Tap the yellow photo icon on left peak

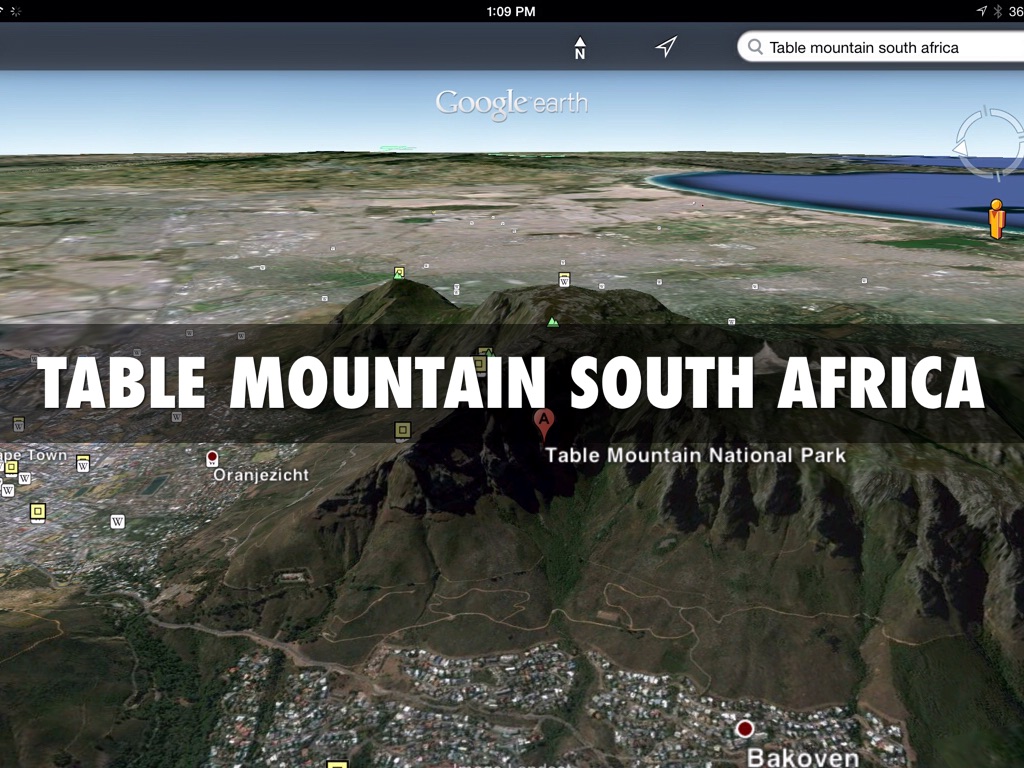(399, 272)
